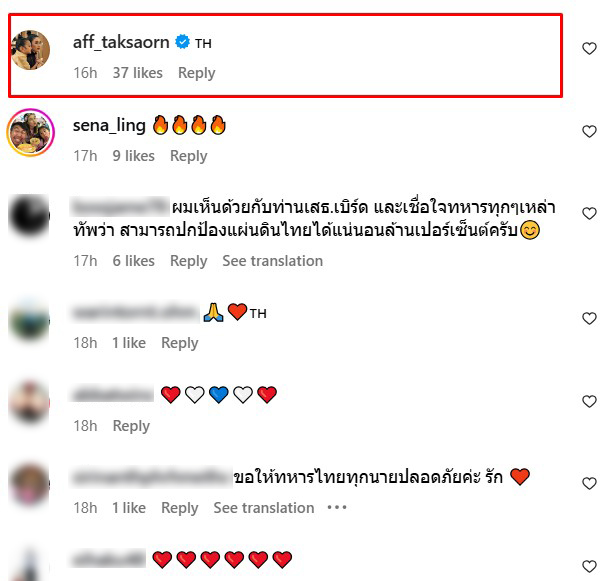
Task: Open aff_taksaorn username link
Action: (121, 42)
